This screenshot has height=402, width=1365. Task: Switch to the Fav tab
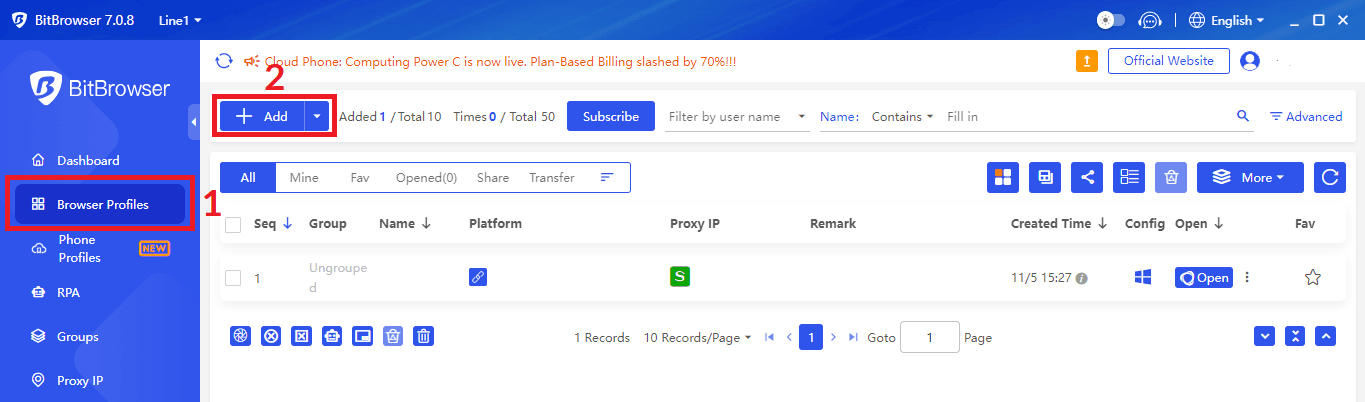(x=360, y=178)
